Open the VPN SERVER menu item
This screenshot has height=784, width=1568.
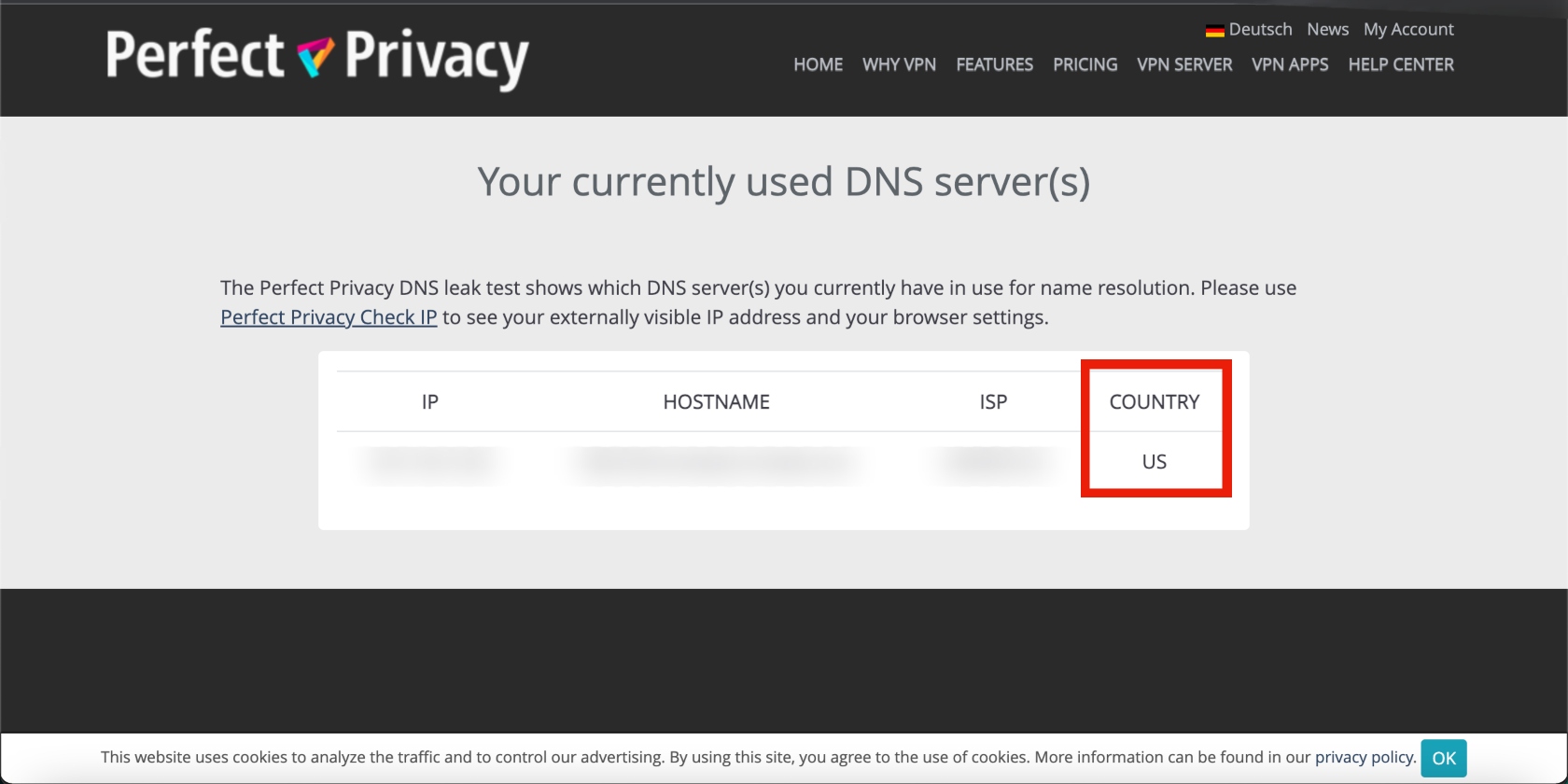(1184, 64)
